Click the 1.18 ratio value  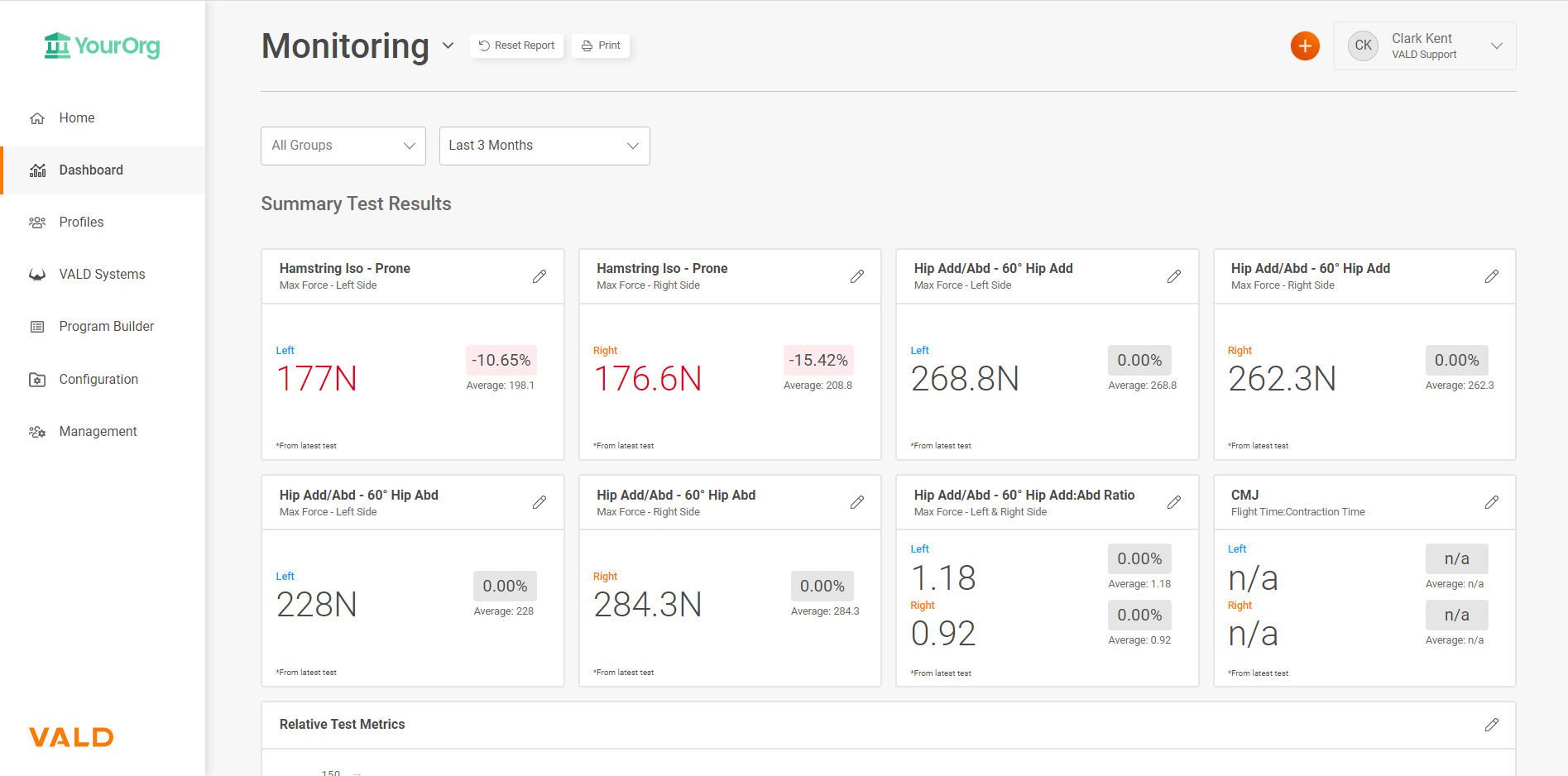click(943, 578)
